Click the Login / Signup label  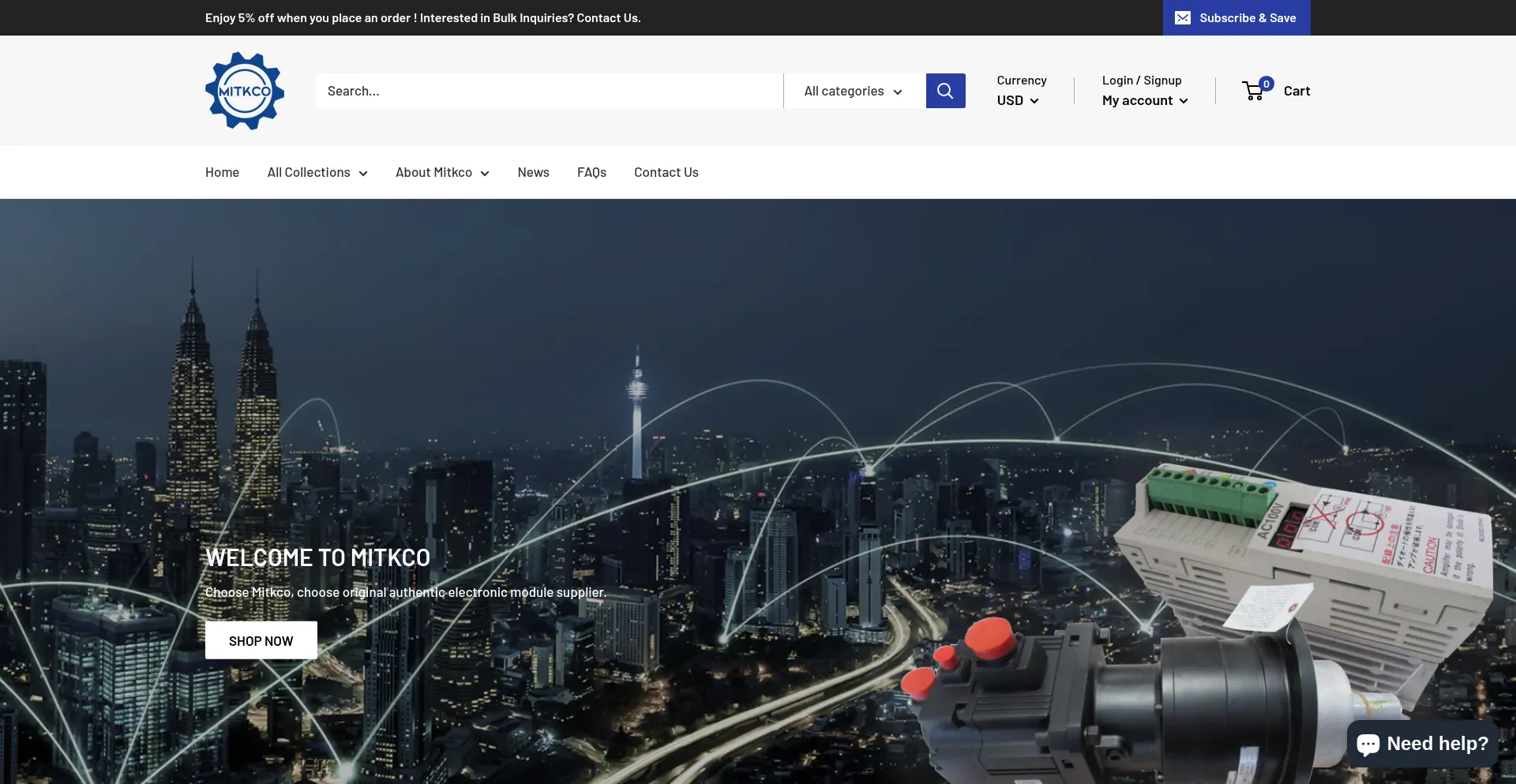pyautogui.click(x=1142, y=81)
